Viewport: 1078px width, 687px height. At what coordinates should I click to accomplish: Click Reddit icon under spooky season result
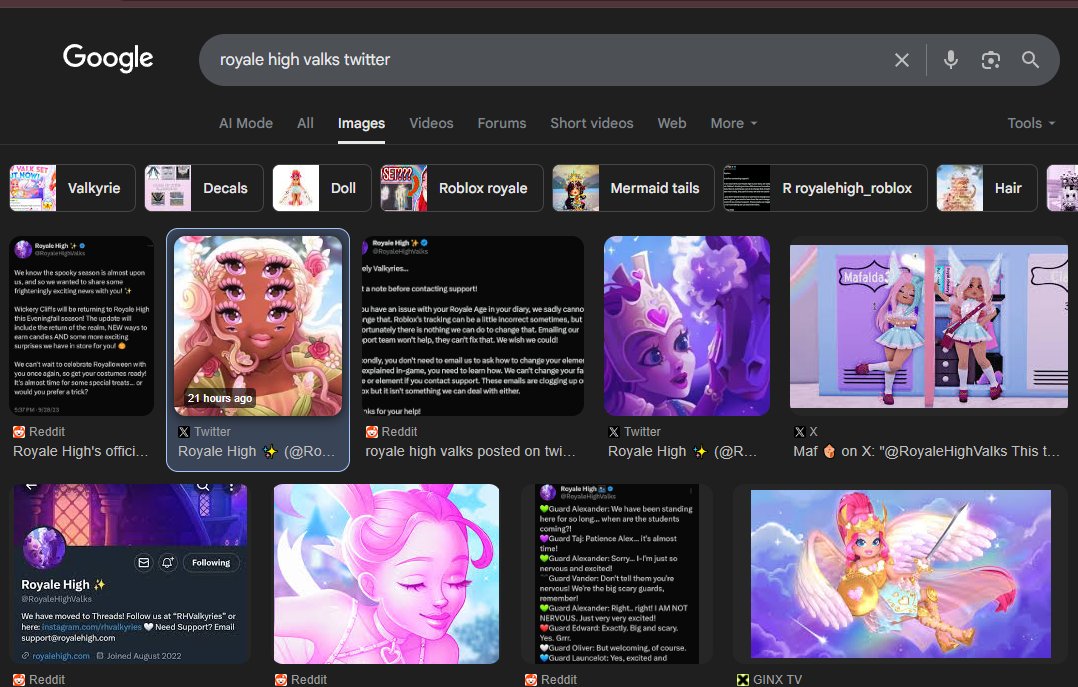(19, 432)
